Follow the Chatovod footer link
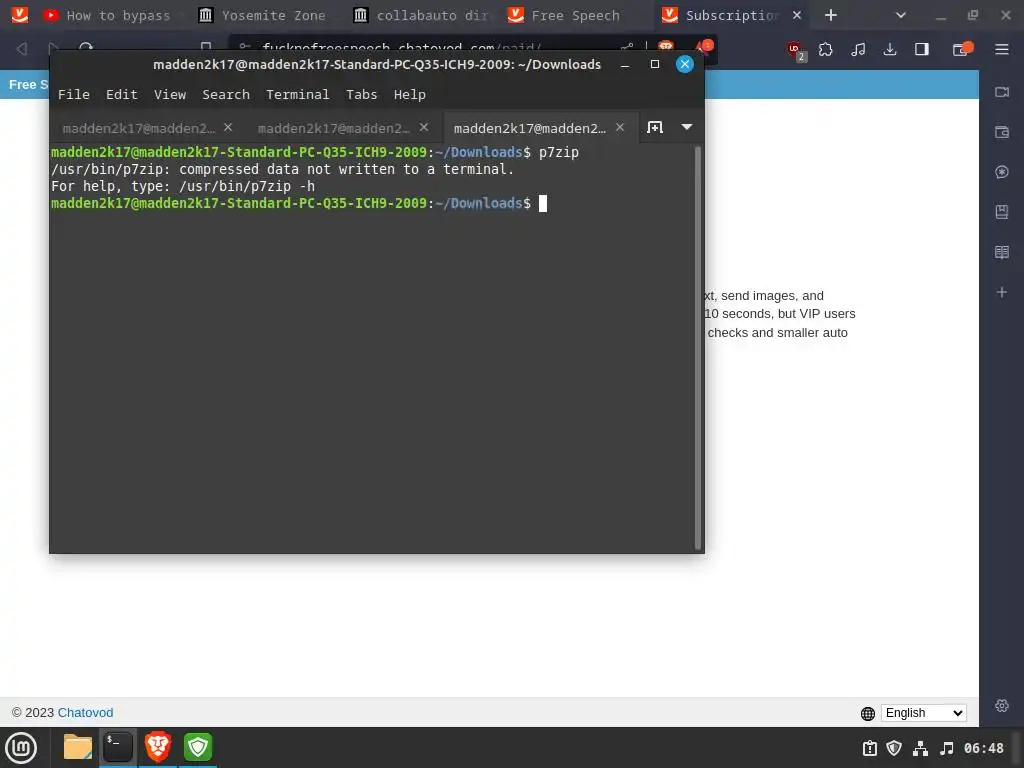Image resolution: width=1024 pixels, height=768 pixels. tap(86, 712)
